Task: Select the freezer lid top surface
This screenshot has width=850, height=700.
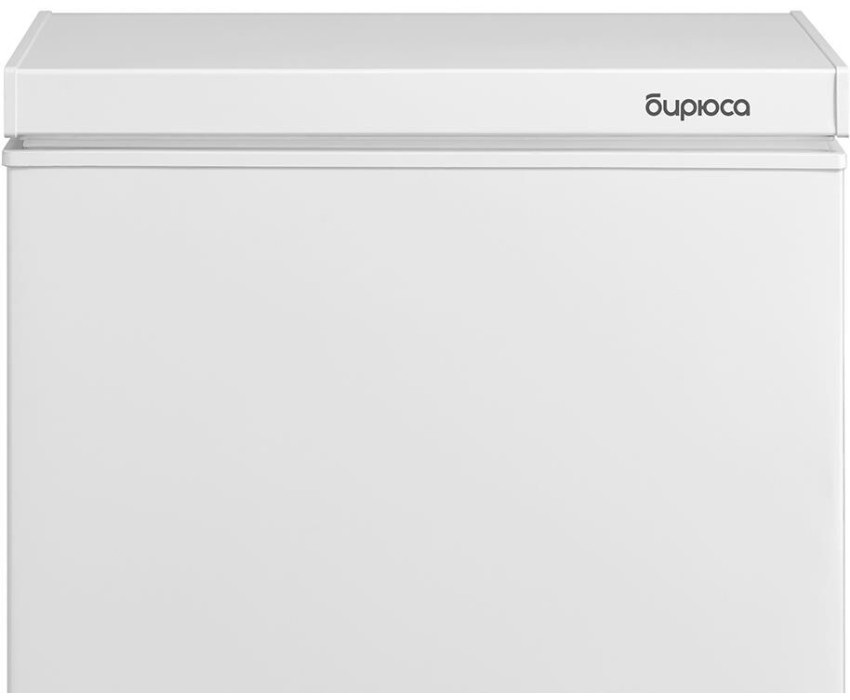Action: [426, 41]
